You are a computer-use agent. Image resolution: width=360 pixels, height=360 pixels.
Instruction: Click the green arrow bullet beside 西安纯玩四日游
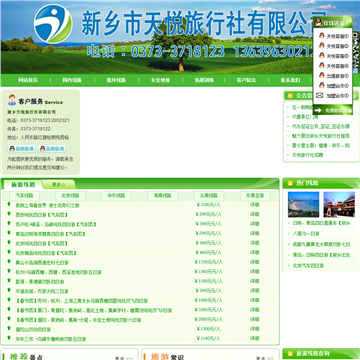[x=9, y=214]
